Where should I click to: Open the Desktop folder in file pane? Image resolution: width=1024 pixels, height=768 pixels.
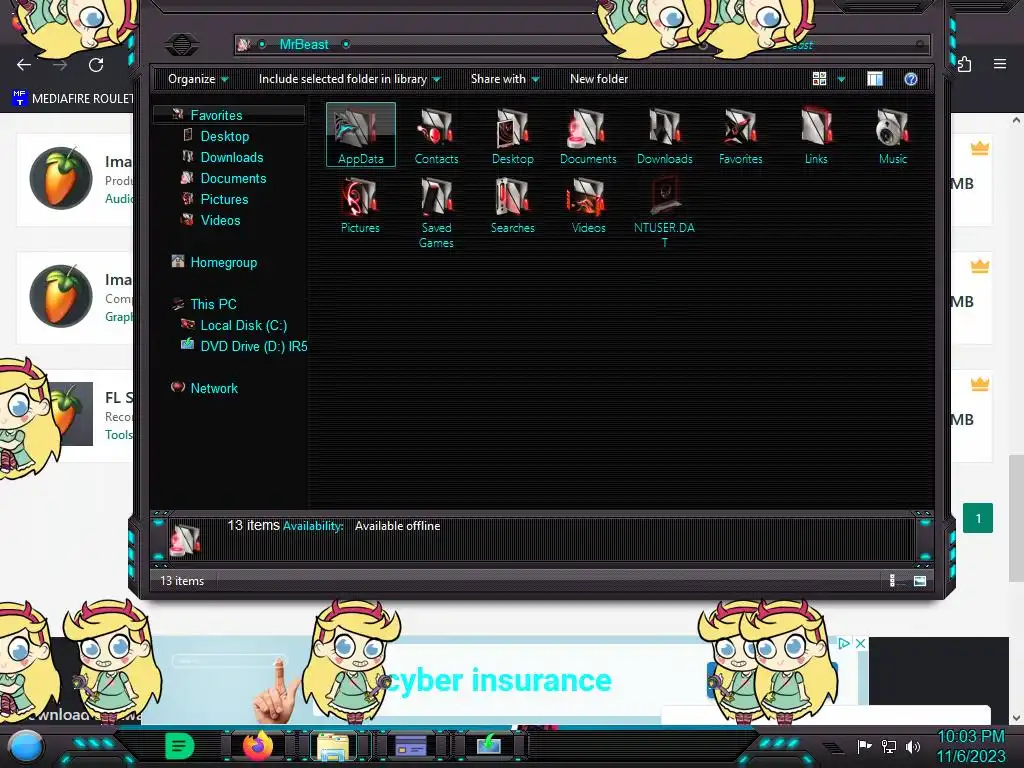tap(513, 135)
